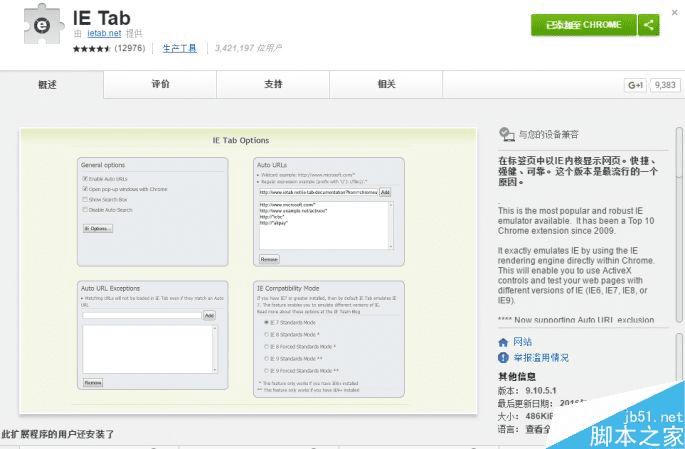This screenshot has height=449, width=685.
Task: Click the IE Options button
Action: pyautogui.click(x=98, y=228)
